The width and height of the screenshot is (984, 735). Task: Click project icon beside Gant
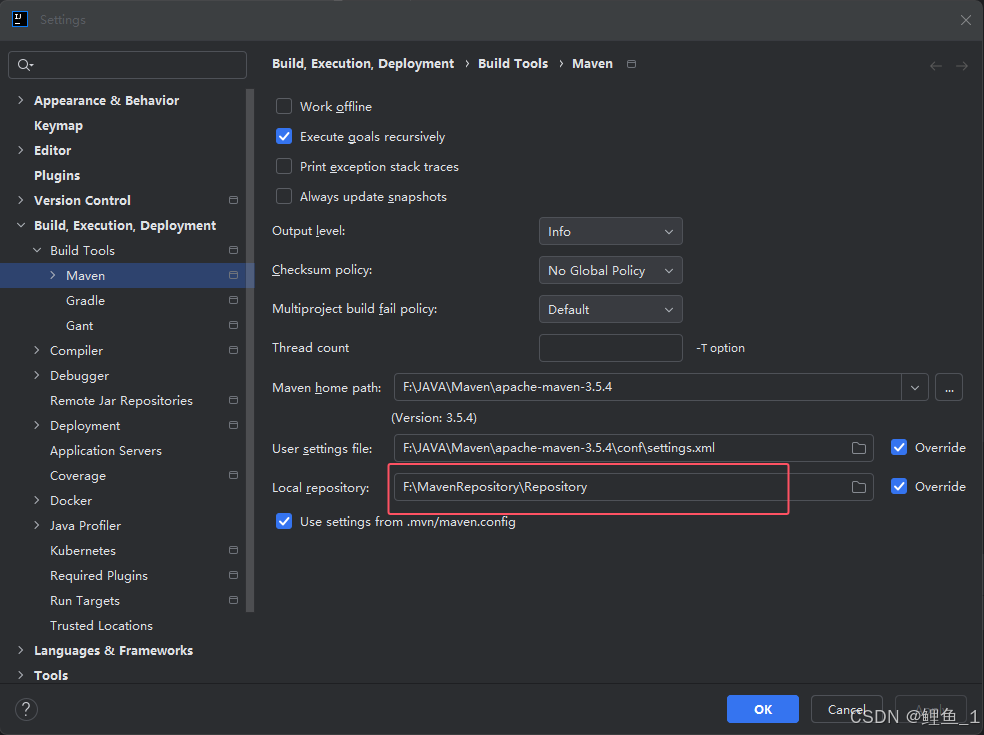click(233, 325)
